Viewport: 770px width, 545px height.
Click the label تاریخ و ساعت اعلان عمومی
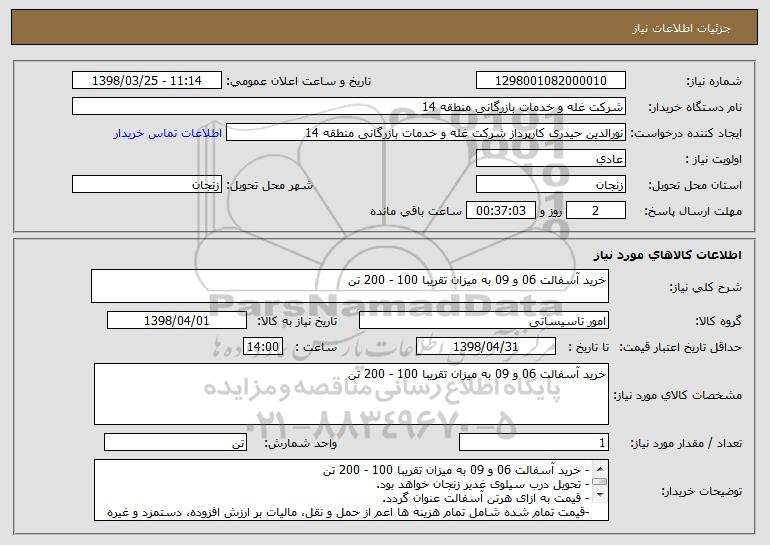299,82
